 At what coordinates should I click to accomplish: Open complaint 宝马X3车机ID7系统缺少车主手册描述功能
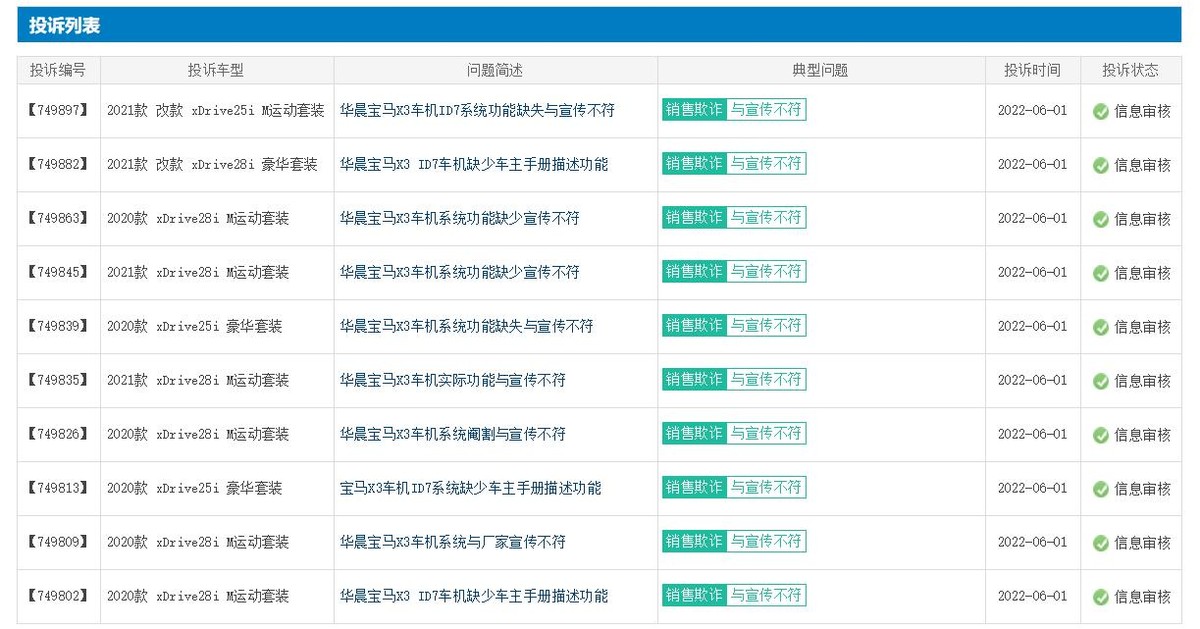point(471,488)
